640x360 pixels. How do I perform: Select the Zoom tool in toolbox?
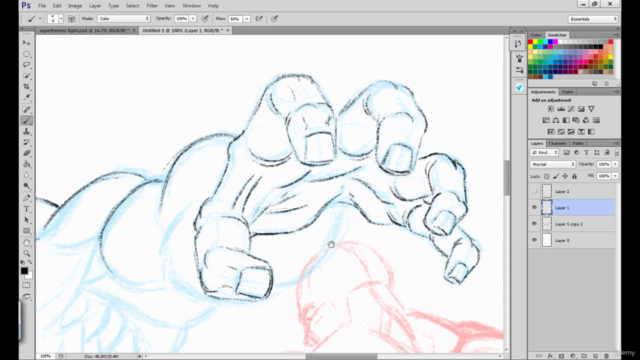pos(27,253)
